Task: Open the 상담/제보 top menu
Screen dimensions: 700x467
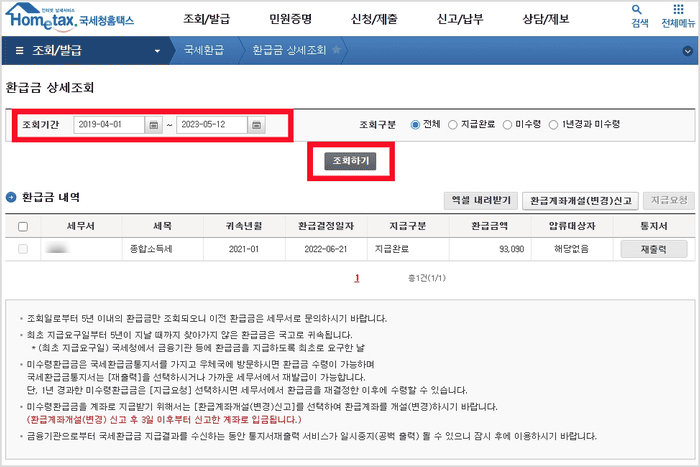Action: pos(546,19)
